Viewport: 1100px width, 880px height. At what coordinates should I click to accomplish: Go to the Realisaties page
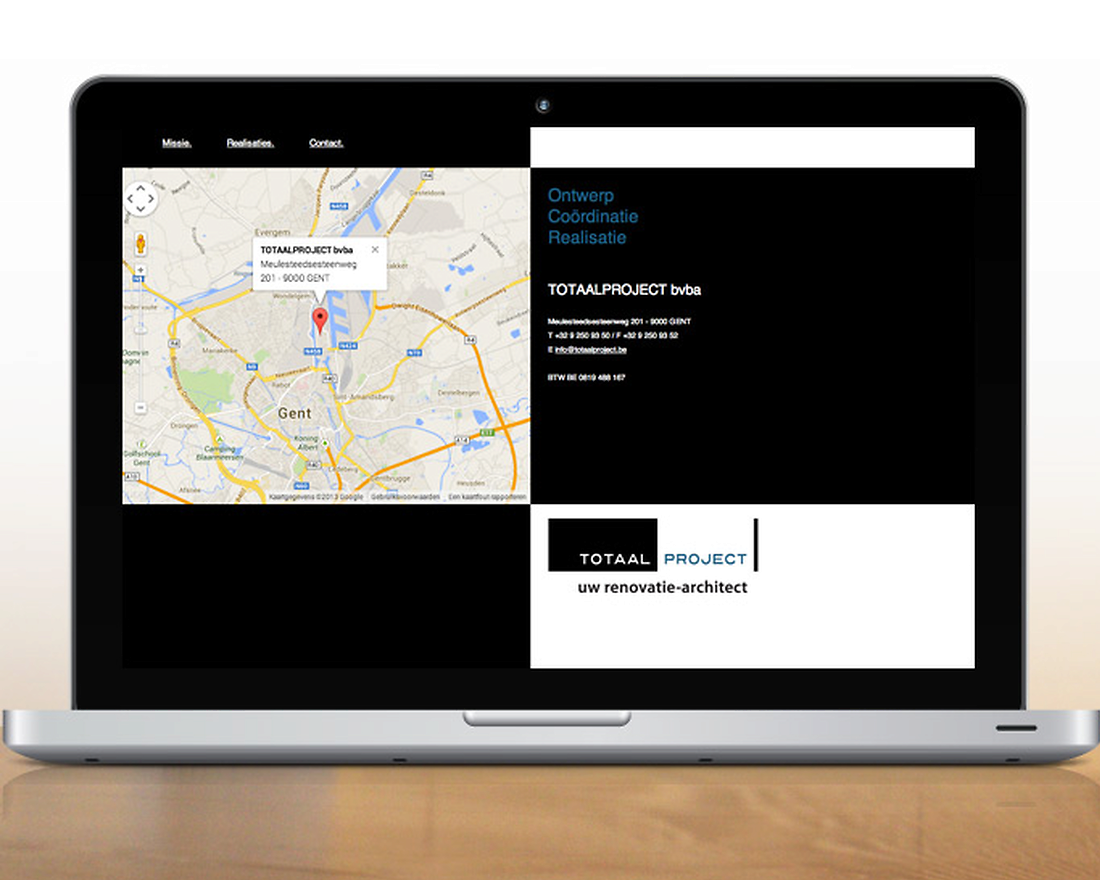(250, 143)
